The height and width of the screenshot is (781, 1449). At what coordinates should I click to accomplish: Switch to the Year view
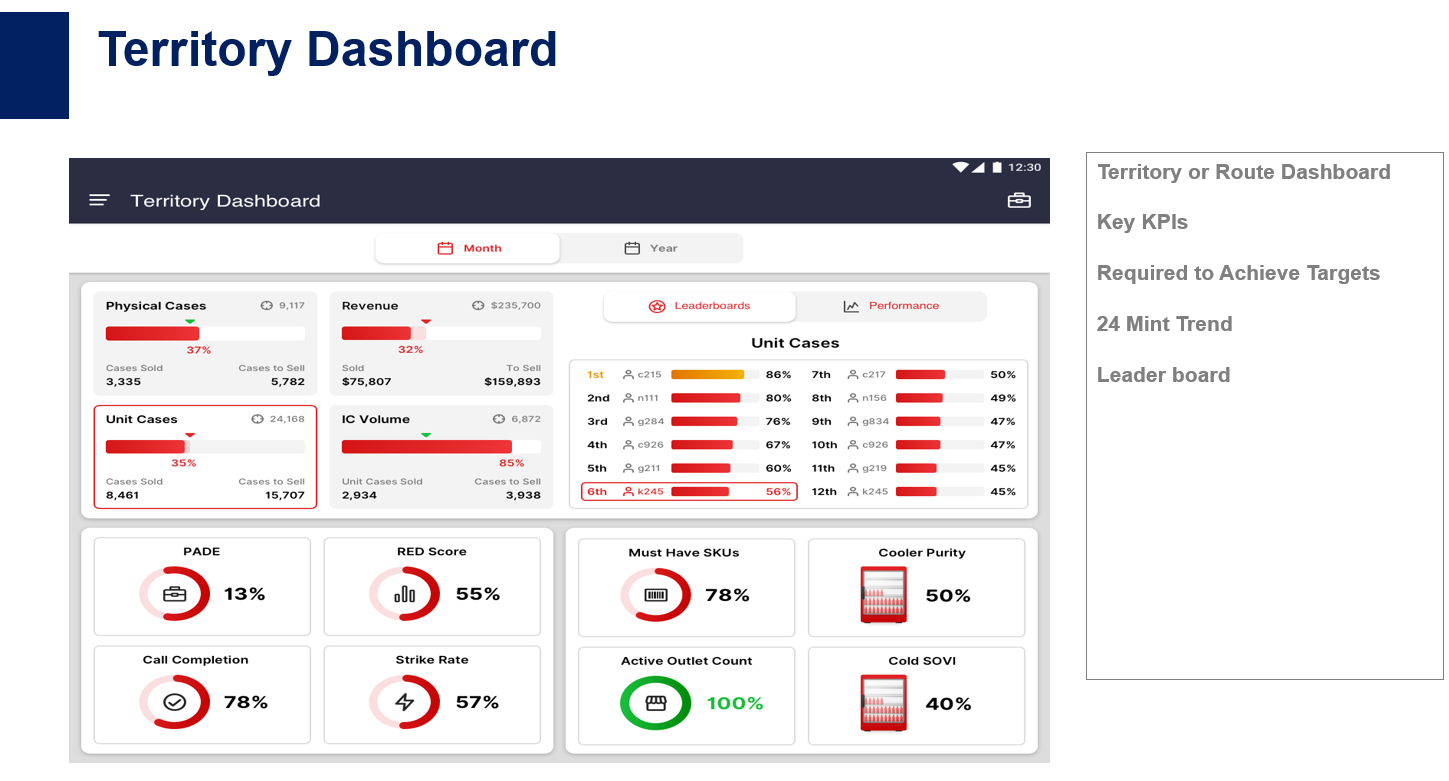tap(651, 248)
